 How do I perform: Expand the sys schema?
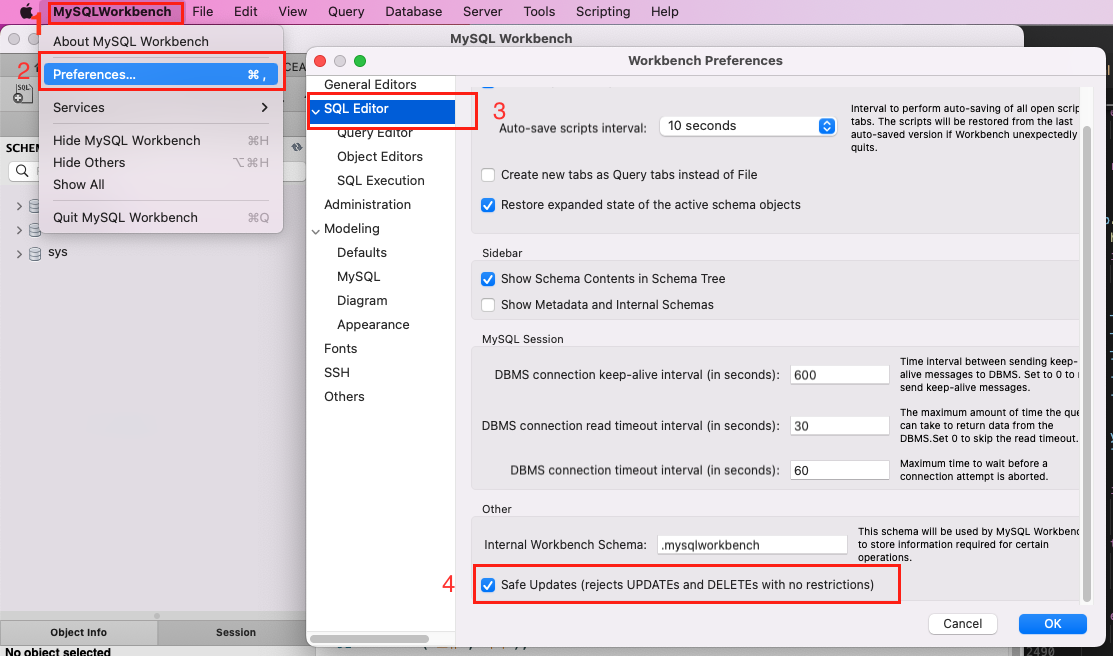pos(19,253)
